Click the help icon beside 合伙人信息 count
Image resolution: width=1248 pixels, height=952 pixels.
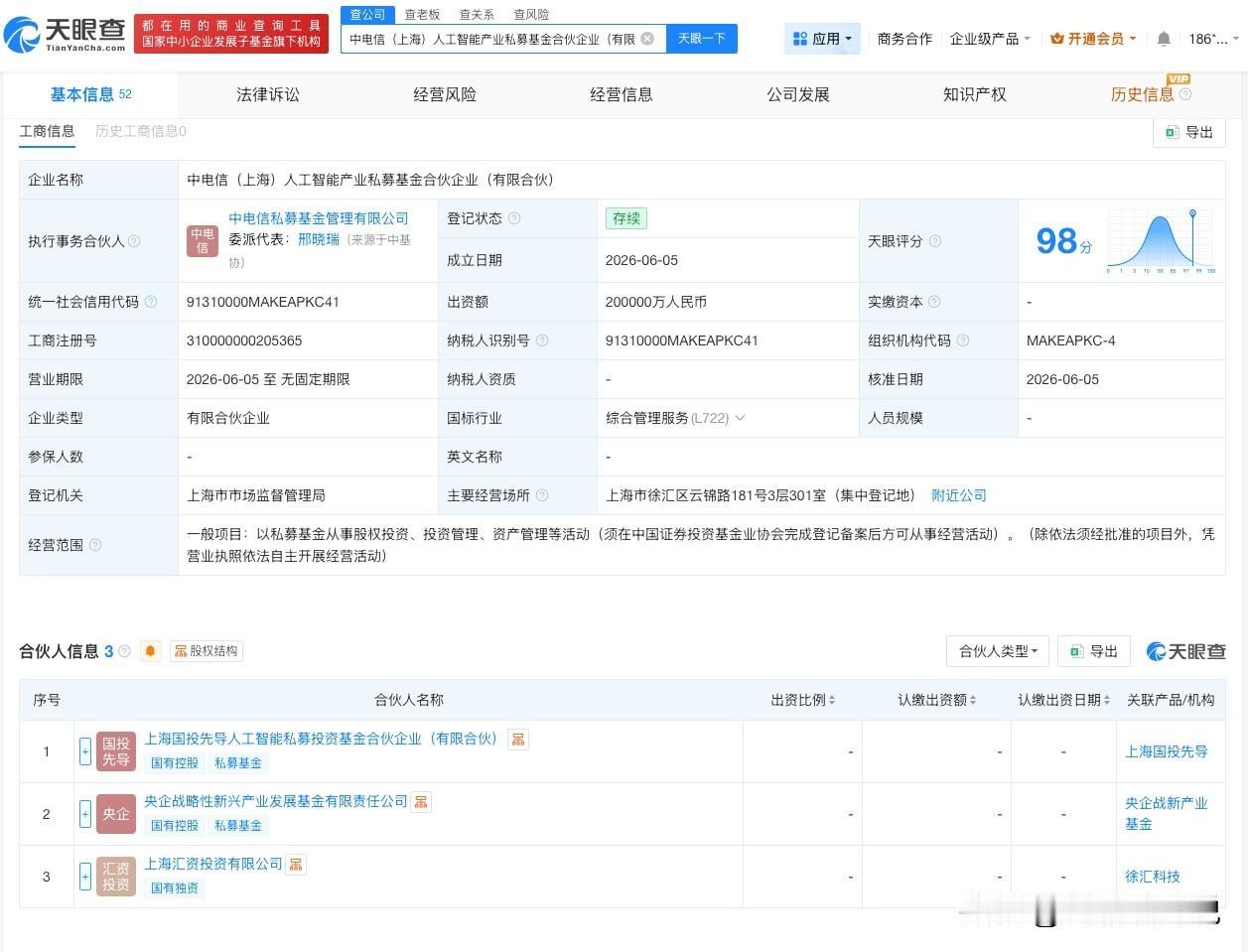(x=124, y=651)
